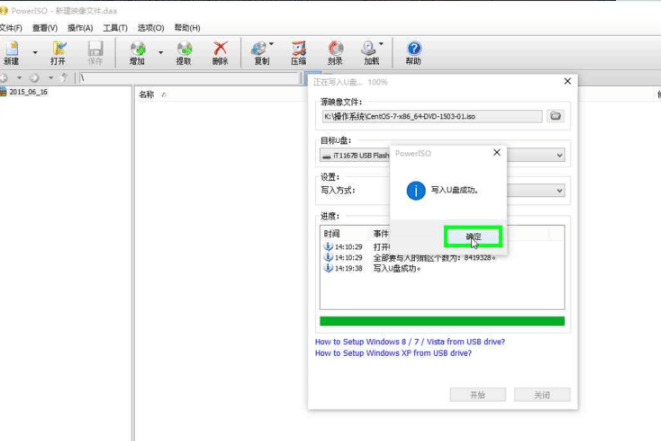This screenshot has height=441, width=661.
Task: Open the dropdown arrow beside 加载
Action: click(381, 44)
